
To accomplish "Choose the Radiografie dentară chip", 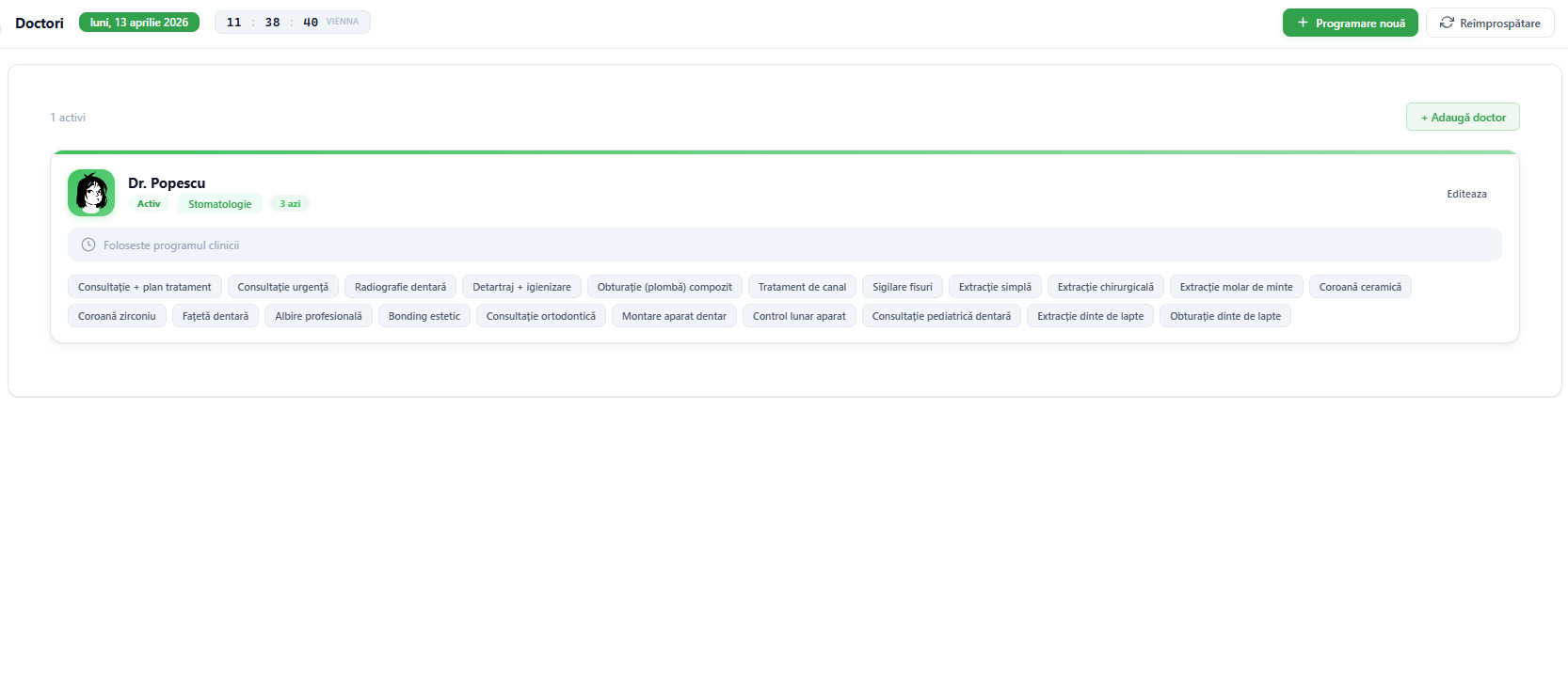I will click(x=400, y=287).
